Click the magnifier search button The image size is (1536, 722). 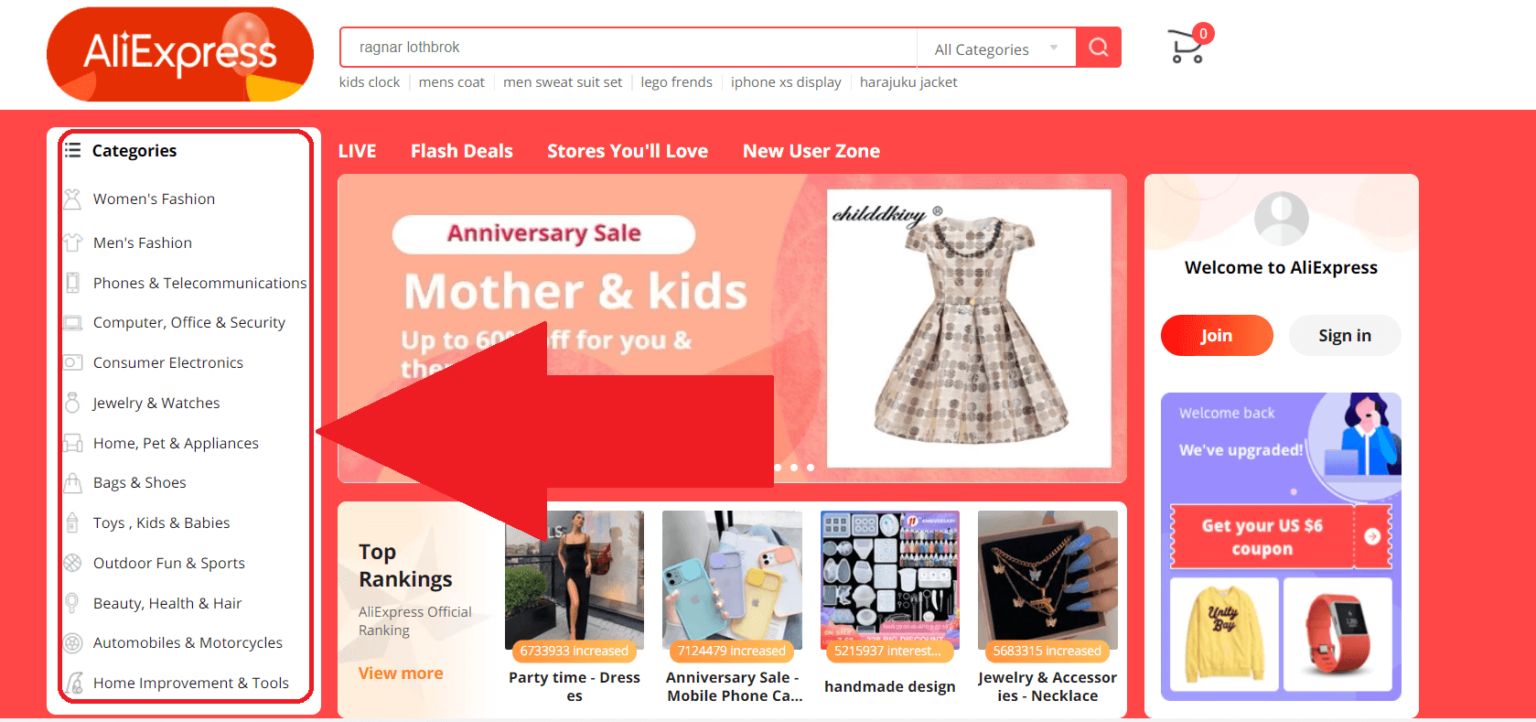[x=1098, y=47]
